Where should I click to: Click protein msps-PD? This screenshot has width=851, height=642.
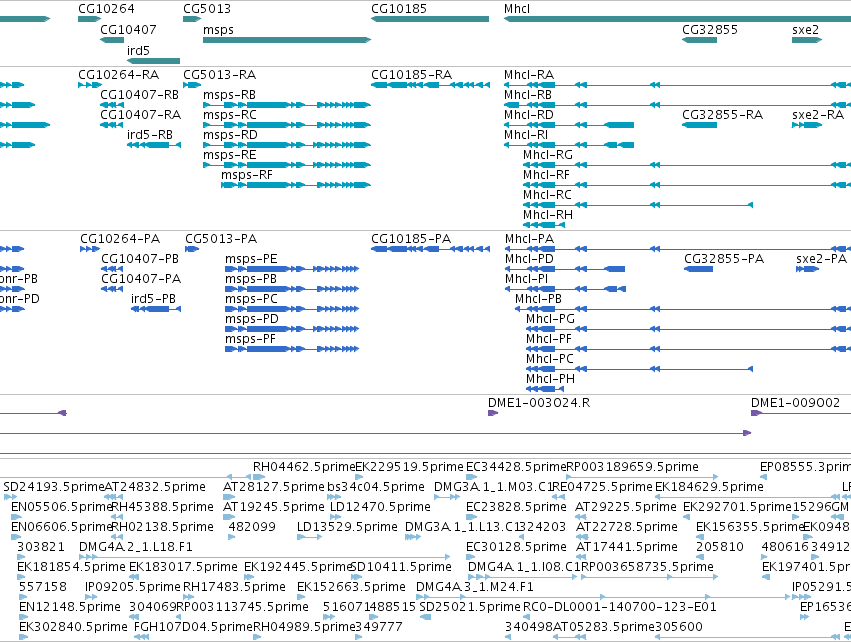(292, 329)
